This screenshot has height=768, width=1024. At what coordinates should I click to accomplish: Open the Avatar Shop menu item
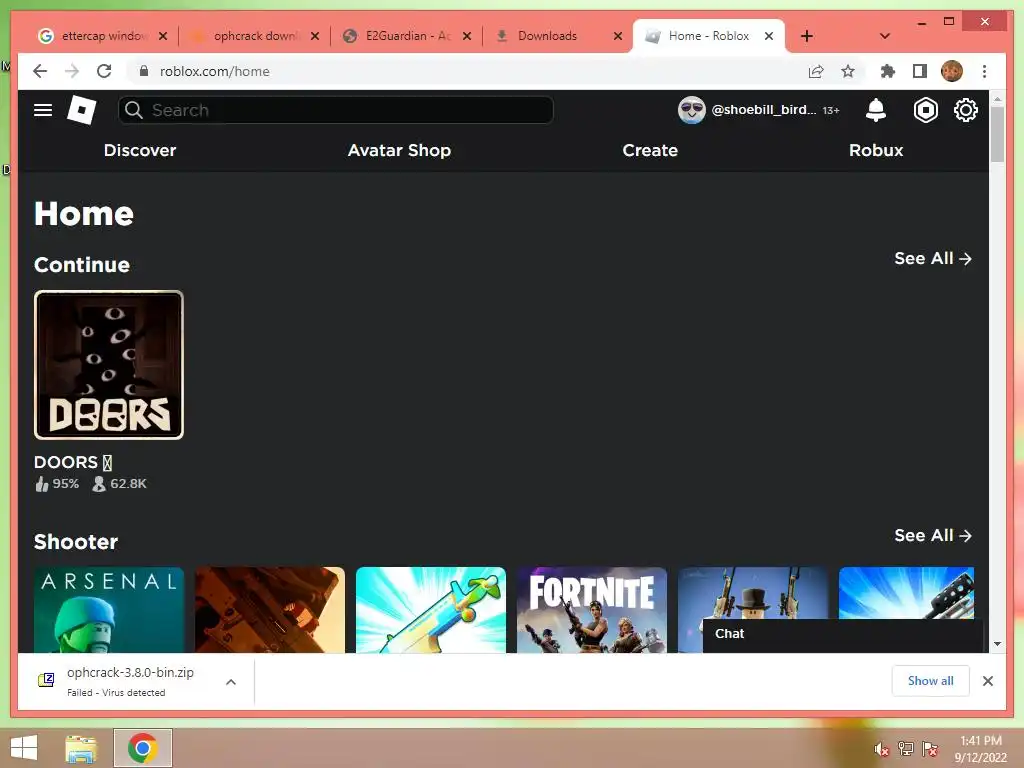click(x=399, y=150)
